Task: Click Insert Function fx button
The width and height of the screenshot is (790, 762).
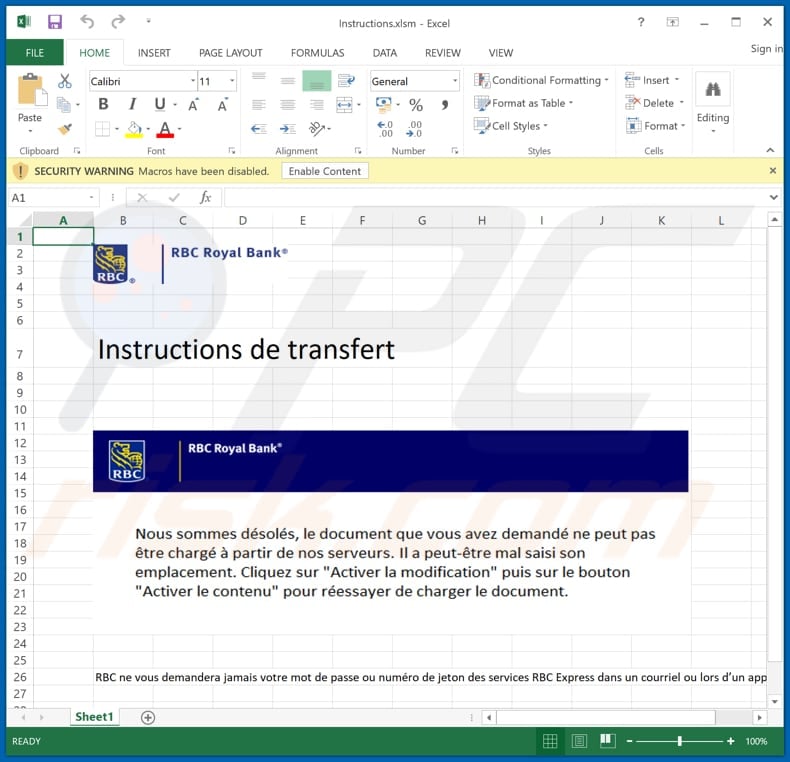Action: click(205, 198)
